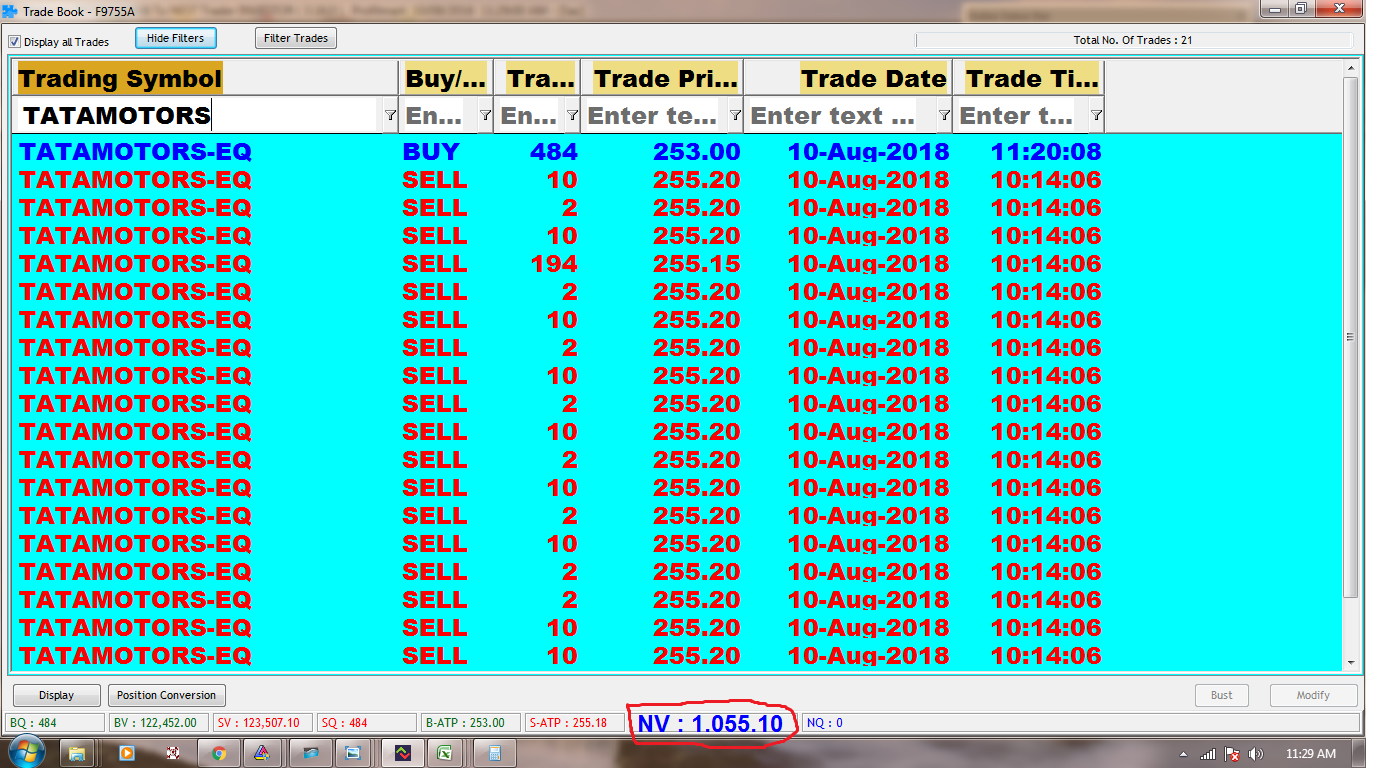Select the BUY trade row of 484
This screenshot has height=768, width=1380.
[x=677, y=152]
